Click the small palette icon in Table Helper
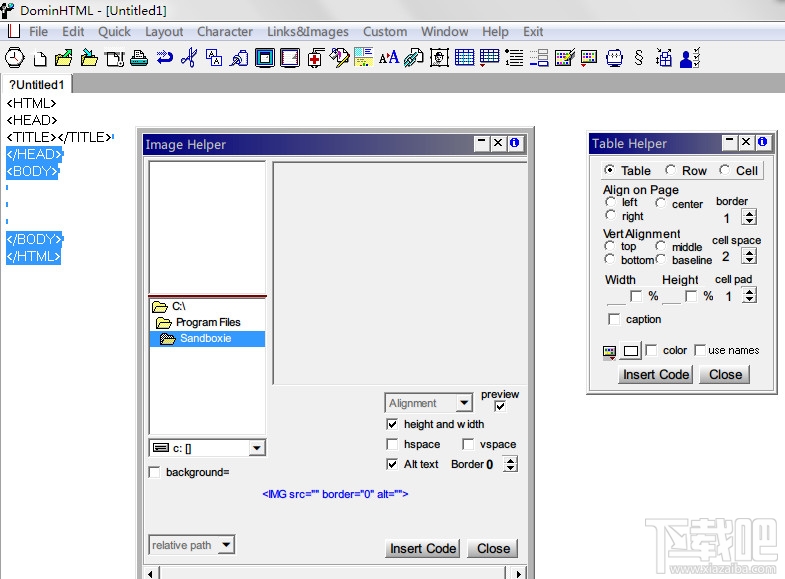This screenshot has height=579, width=785. (609, 352)
